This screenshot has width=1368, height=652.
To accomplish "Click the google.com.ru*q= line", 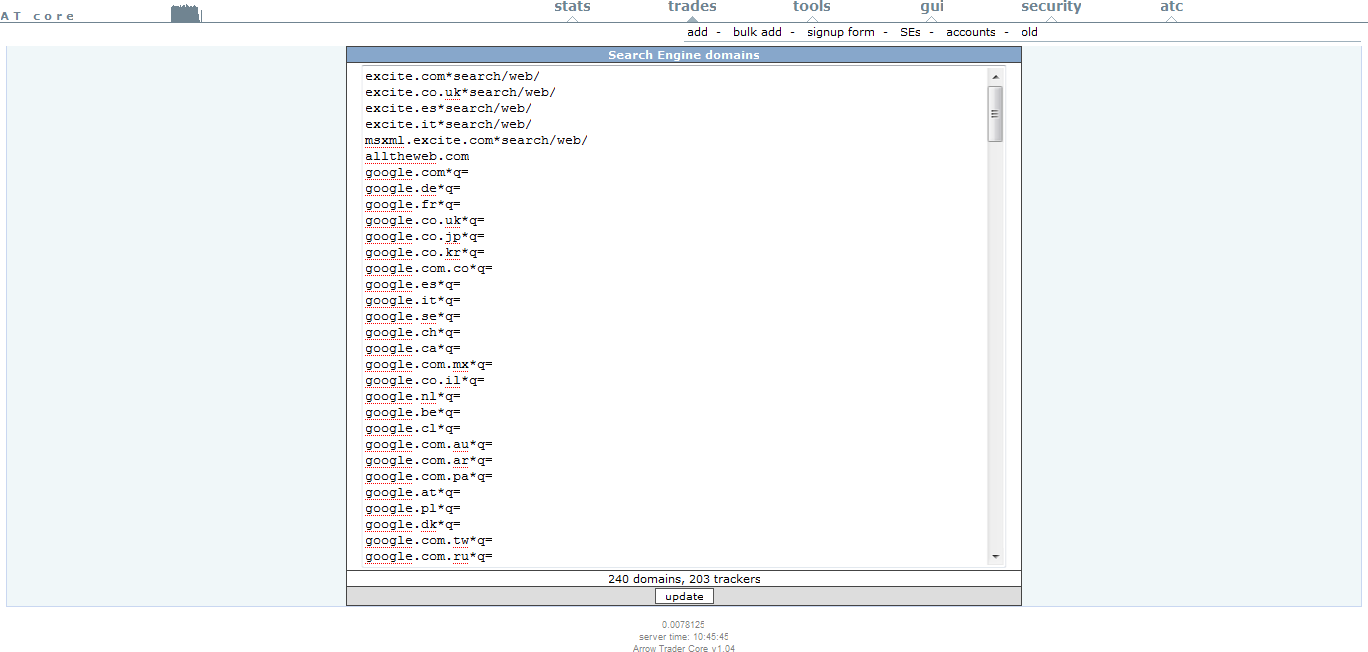I will pos(429,556).
